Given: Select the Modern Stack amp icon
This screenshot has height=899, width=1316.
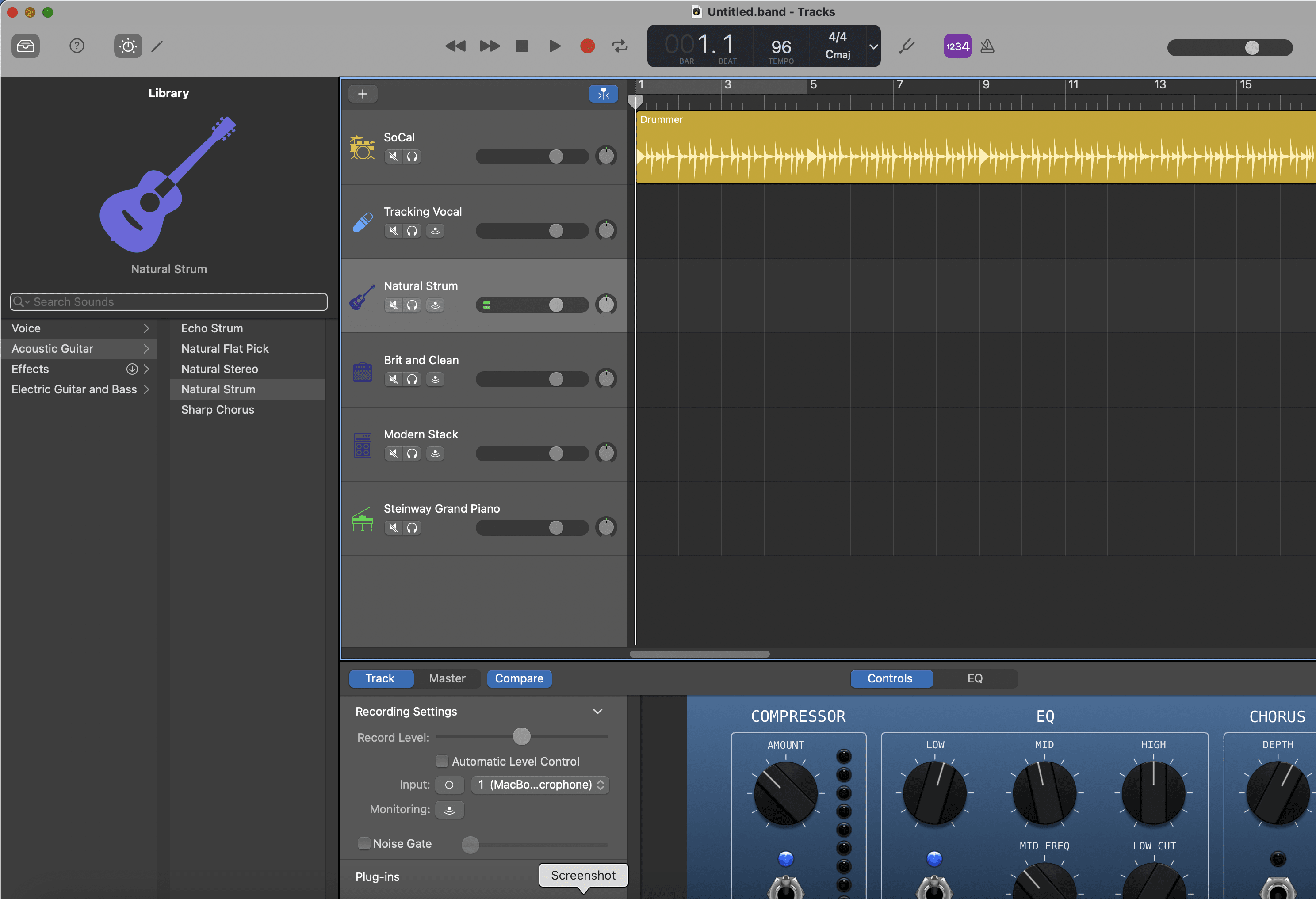Looking at the screenshot, I should tap(363, 445).
